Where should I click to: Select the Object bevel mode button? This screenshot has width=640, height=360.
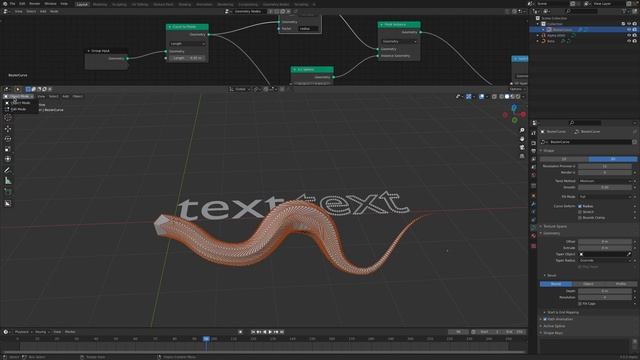(588, 284)
